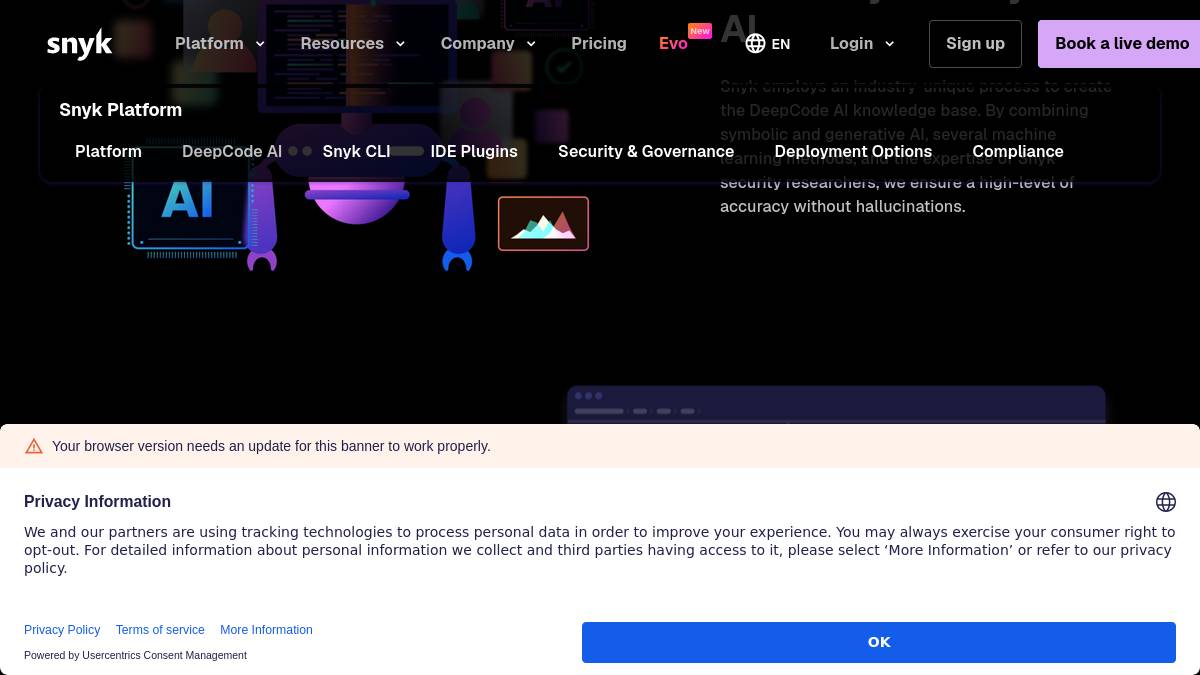Click the Snyk logo
This screenshot has width=1200, height=675.
pos(79,44)
